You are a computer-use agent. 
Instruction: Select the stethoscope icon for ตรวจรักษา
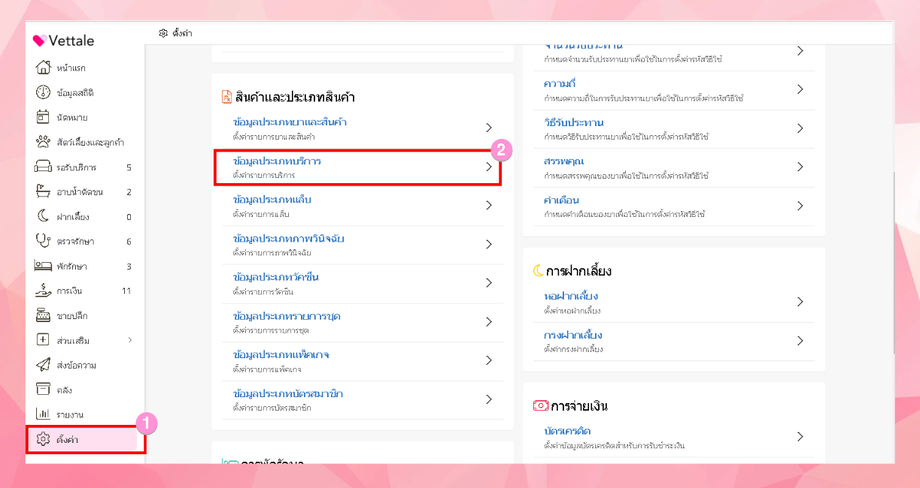(43, 241)
